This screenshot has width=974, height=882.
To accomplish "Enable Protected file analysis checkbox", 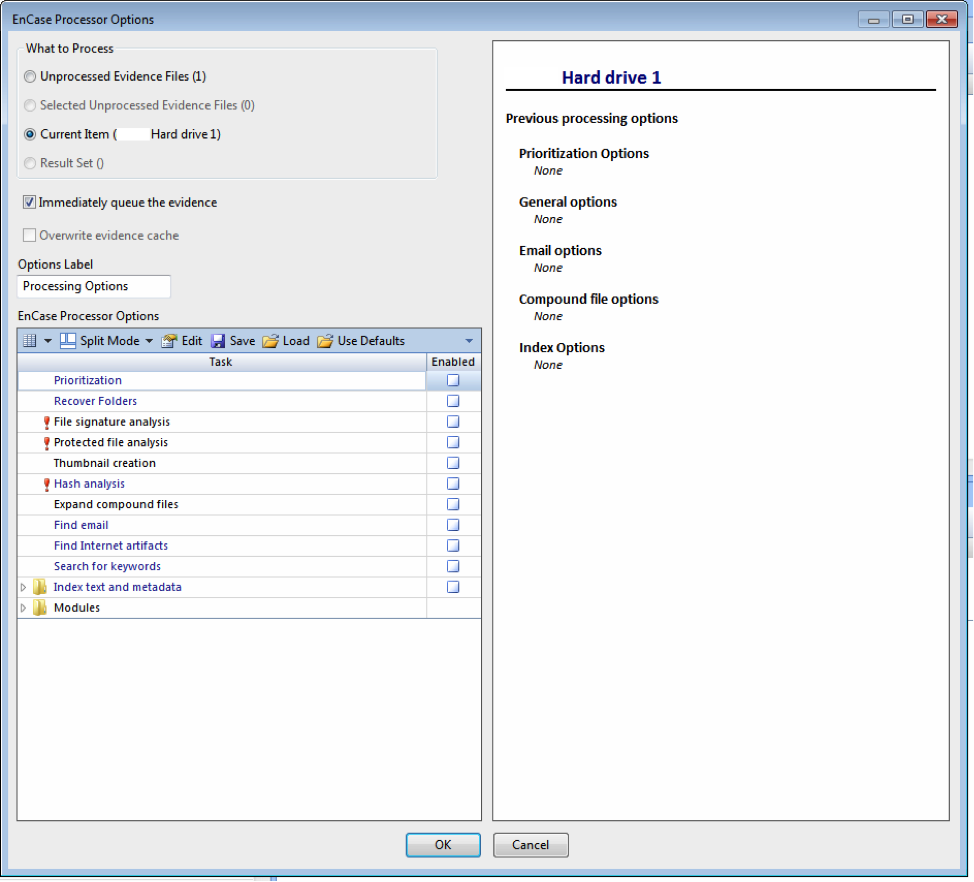I will coord(453,442).
